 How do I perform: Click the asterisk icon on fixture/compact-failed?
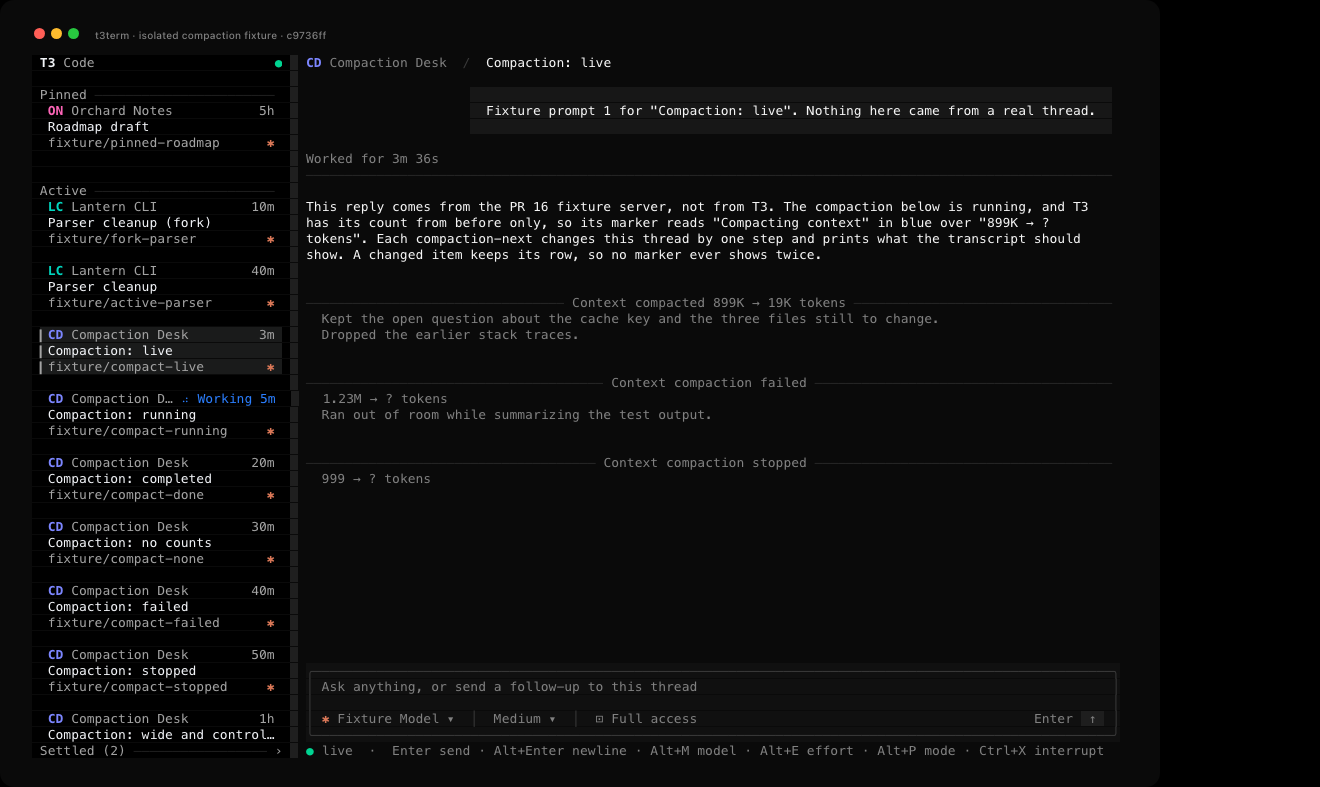(270, 623)
